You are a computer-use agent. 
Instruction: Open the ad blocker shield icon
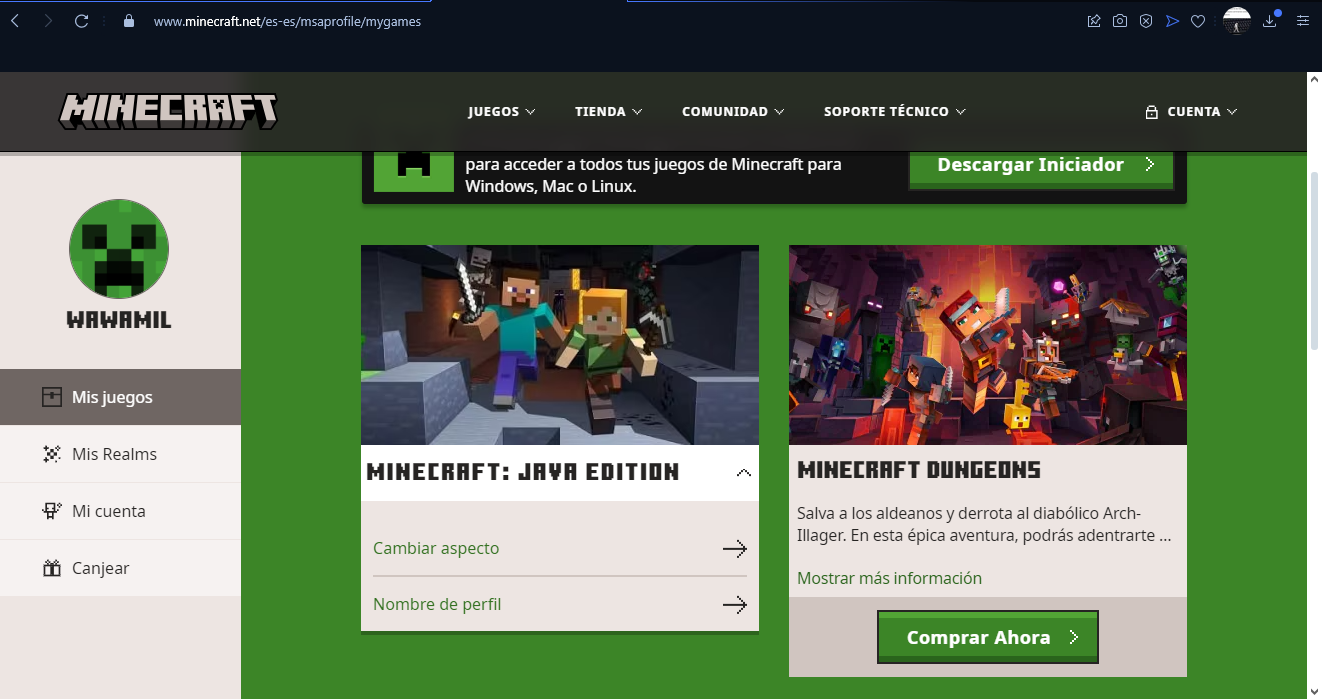(x=1146, y=21)
